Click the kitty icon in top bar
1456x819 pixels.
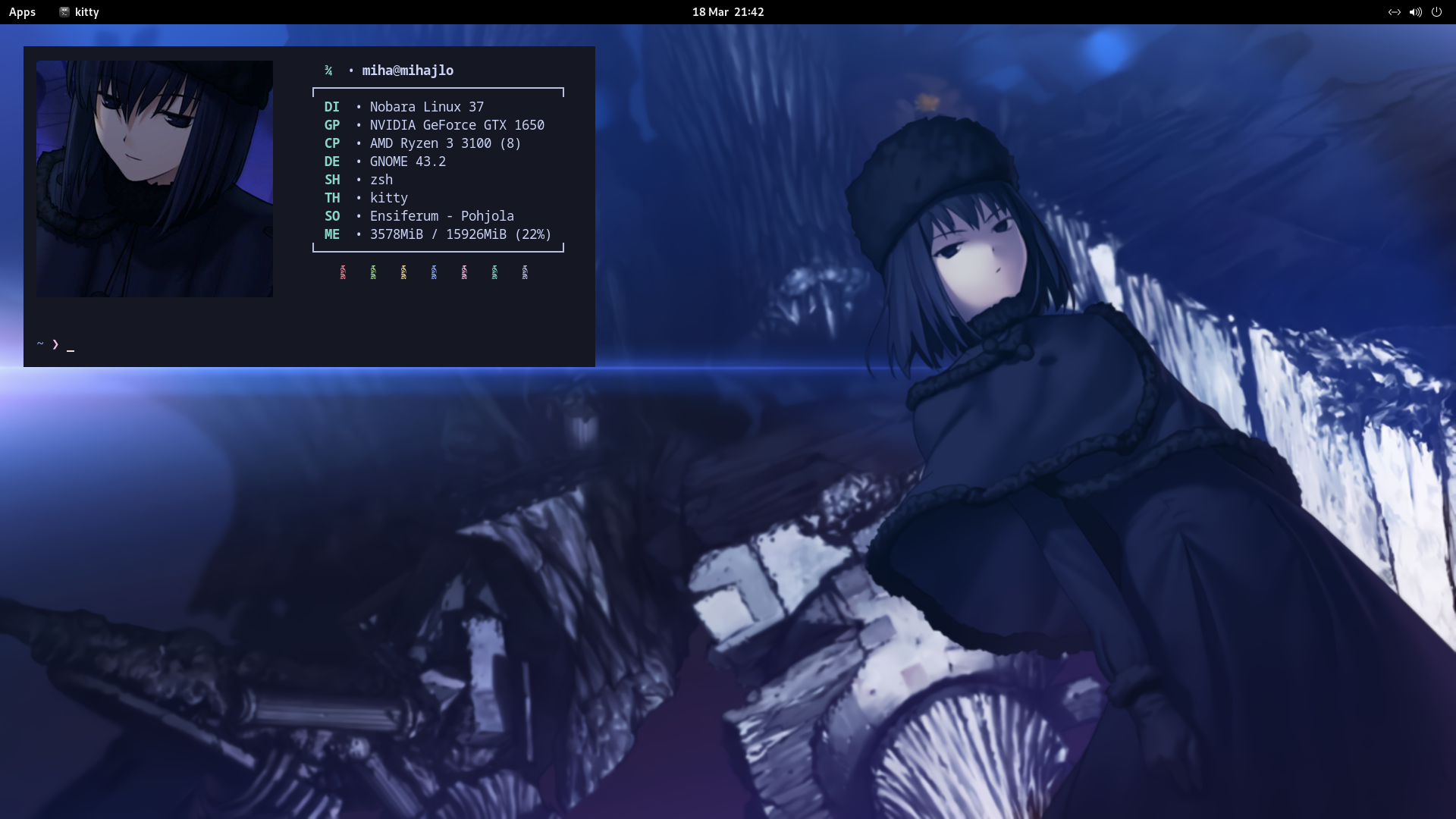tap(64, 12)
